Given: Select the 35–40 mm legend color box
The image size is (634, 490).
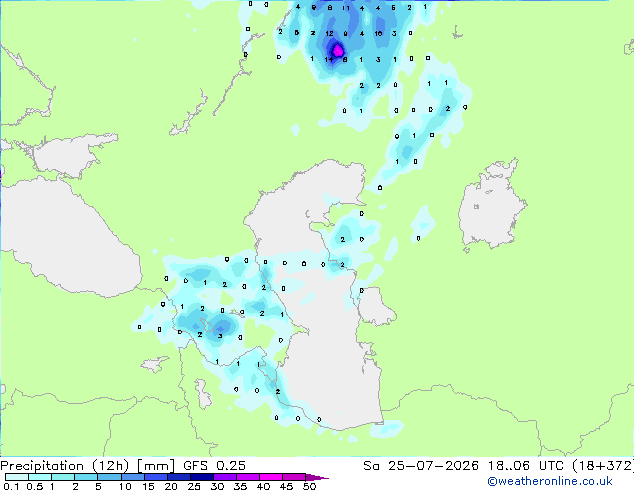Looking at the screenshot, I should coord(247,477).
